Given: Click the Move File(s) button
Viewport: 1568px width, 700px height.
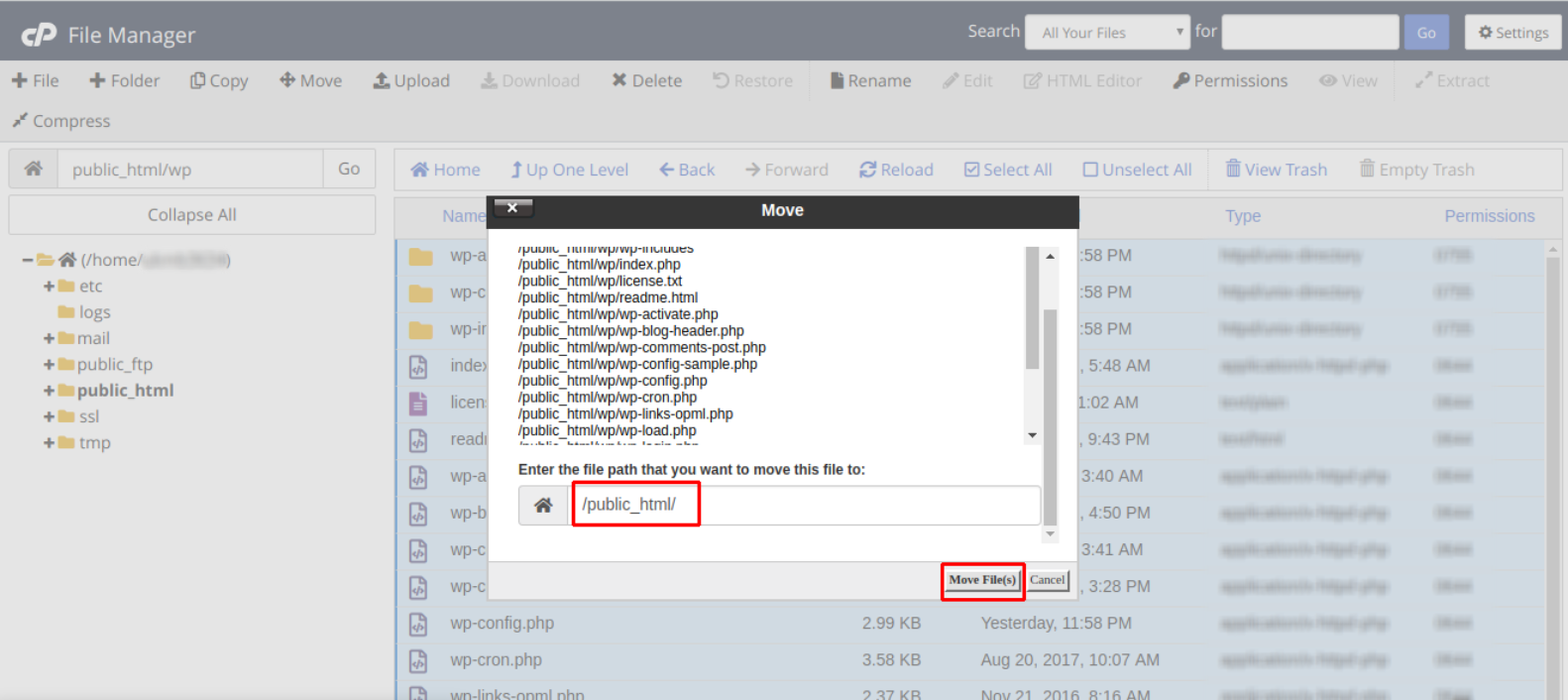Looking at the screenshot, I should pyautogui.click(x=982, y=580).
